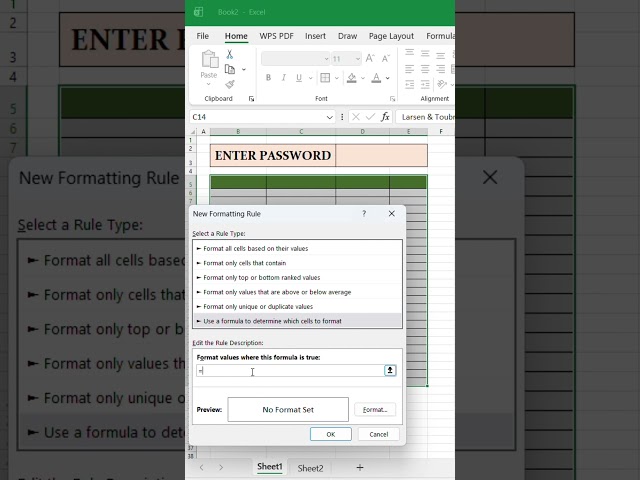Click the Decrease Indent icon
Screen dimensions: 640x480
click(409, 84)
